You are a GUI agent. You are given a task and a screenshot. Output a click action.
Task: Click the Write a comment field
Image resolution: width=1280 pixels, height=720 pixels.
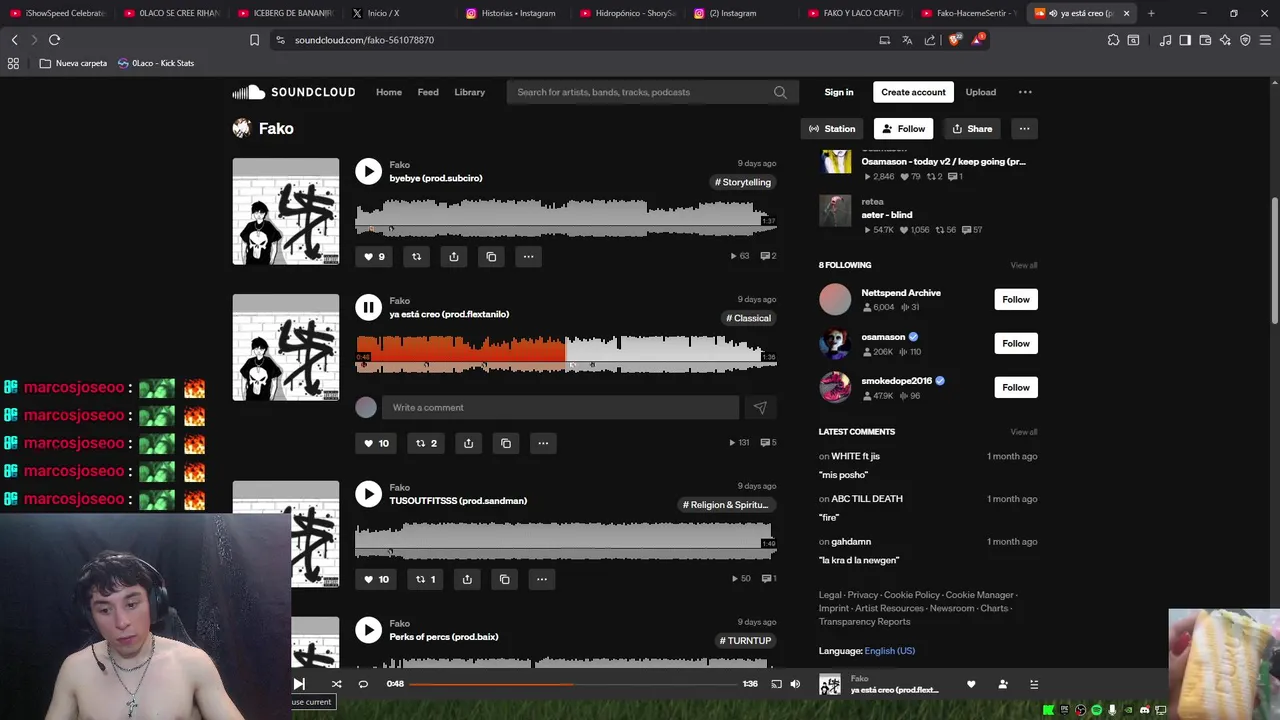click(x=560, y=407)
